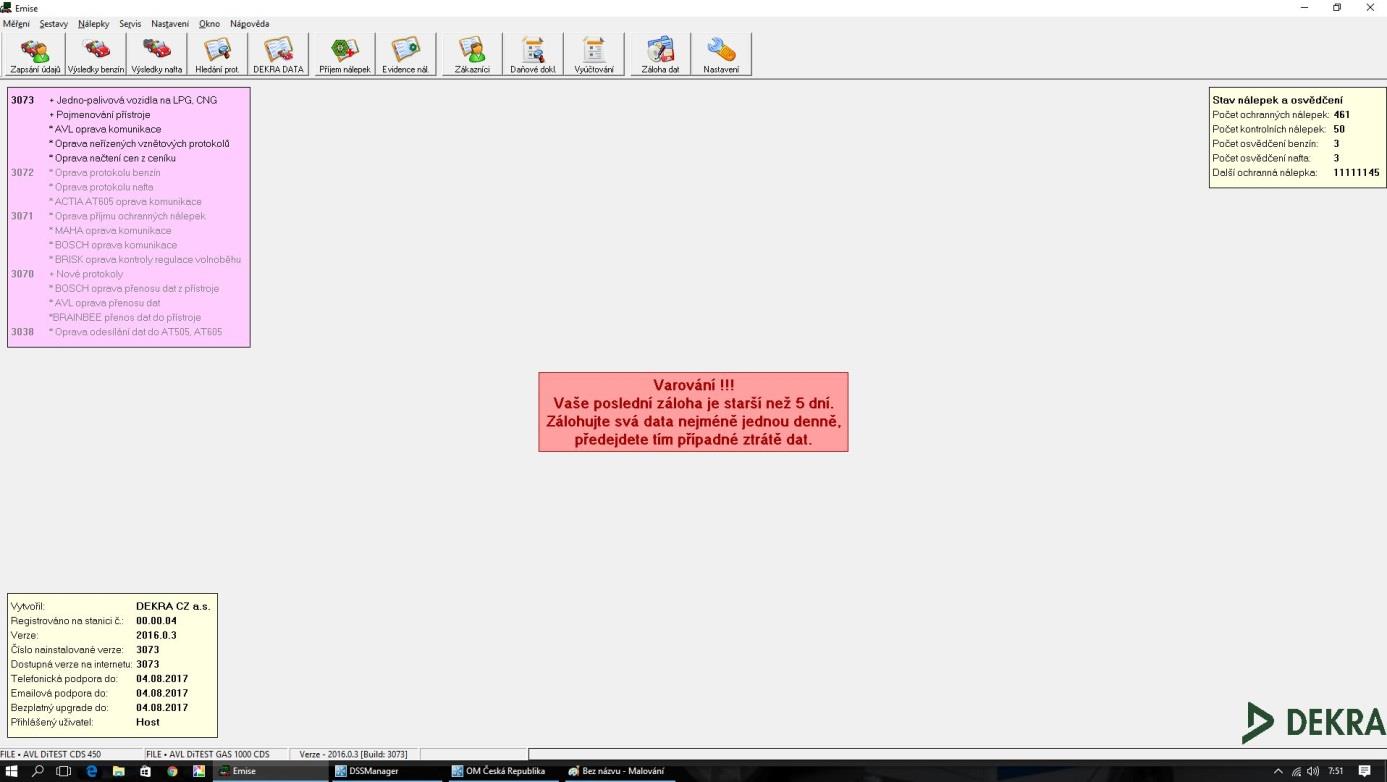Screen dimensions: 1387x782
Task: Click the 7:51 taskbar clock
Action: tap(1336, 771)
